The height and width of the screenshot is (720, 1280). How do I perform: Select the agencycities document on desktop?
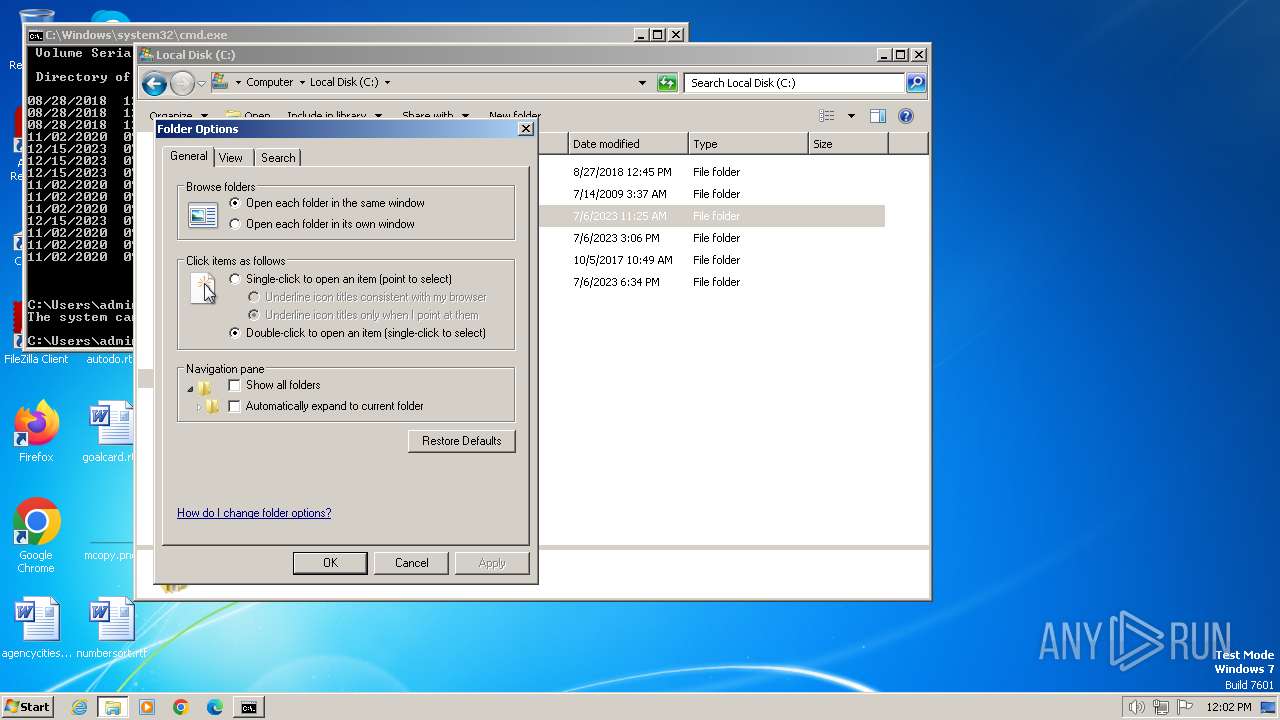[37, 629]
